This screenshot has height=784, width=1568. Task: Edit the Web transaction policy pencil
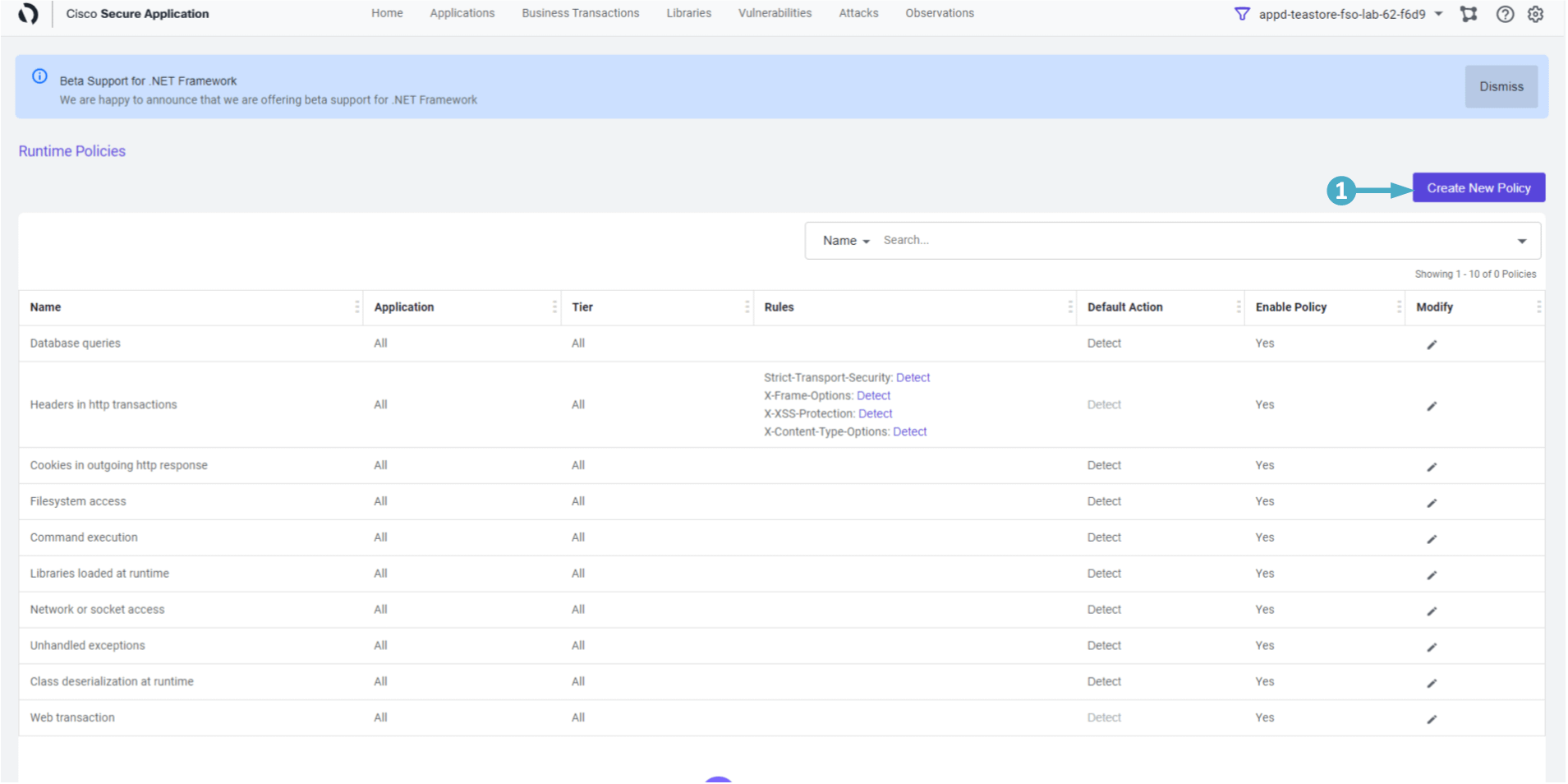point(1432,719)
